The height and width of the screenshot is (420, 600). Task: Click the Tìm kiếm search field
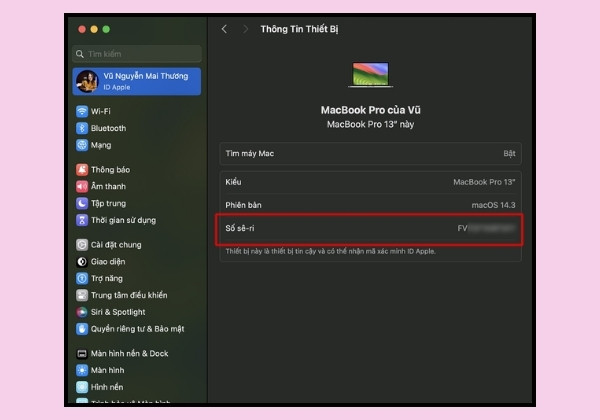pos(137,54)
